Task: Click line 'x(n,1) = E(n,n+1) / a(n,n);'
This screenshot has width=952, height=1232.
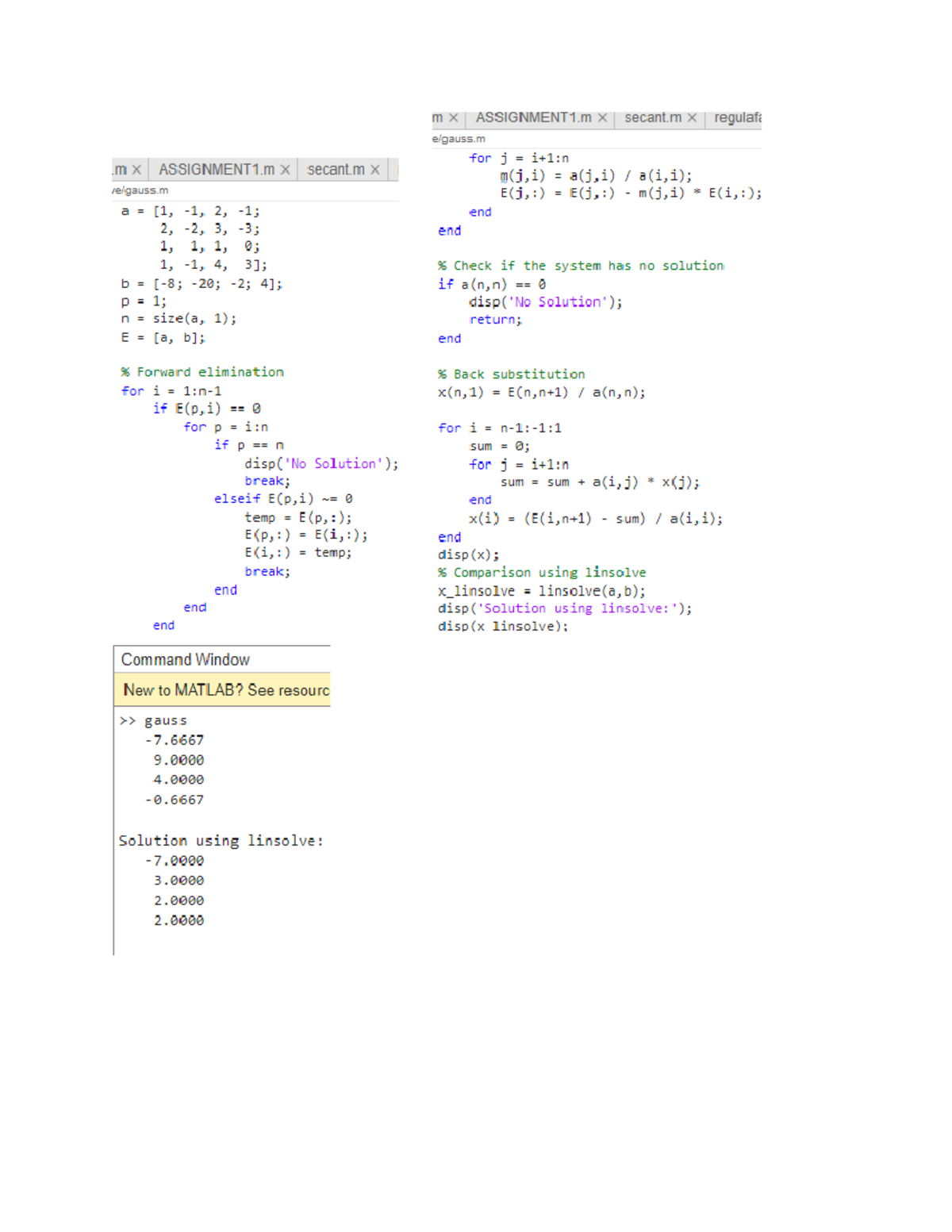Action: click(x=542, y=393)
